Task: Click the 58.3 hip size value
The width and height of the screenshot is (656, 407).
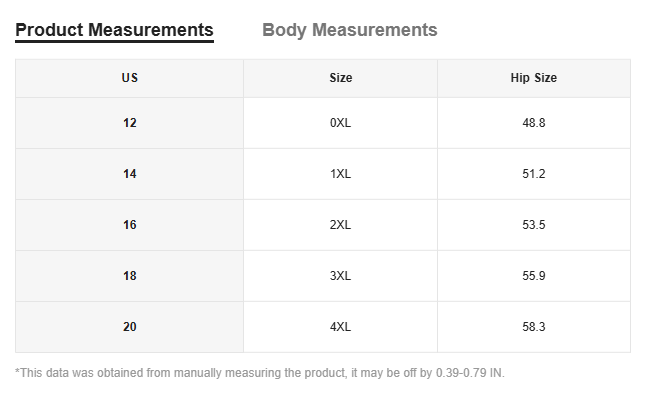Action: [533, 327]
